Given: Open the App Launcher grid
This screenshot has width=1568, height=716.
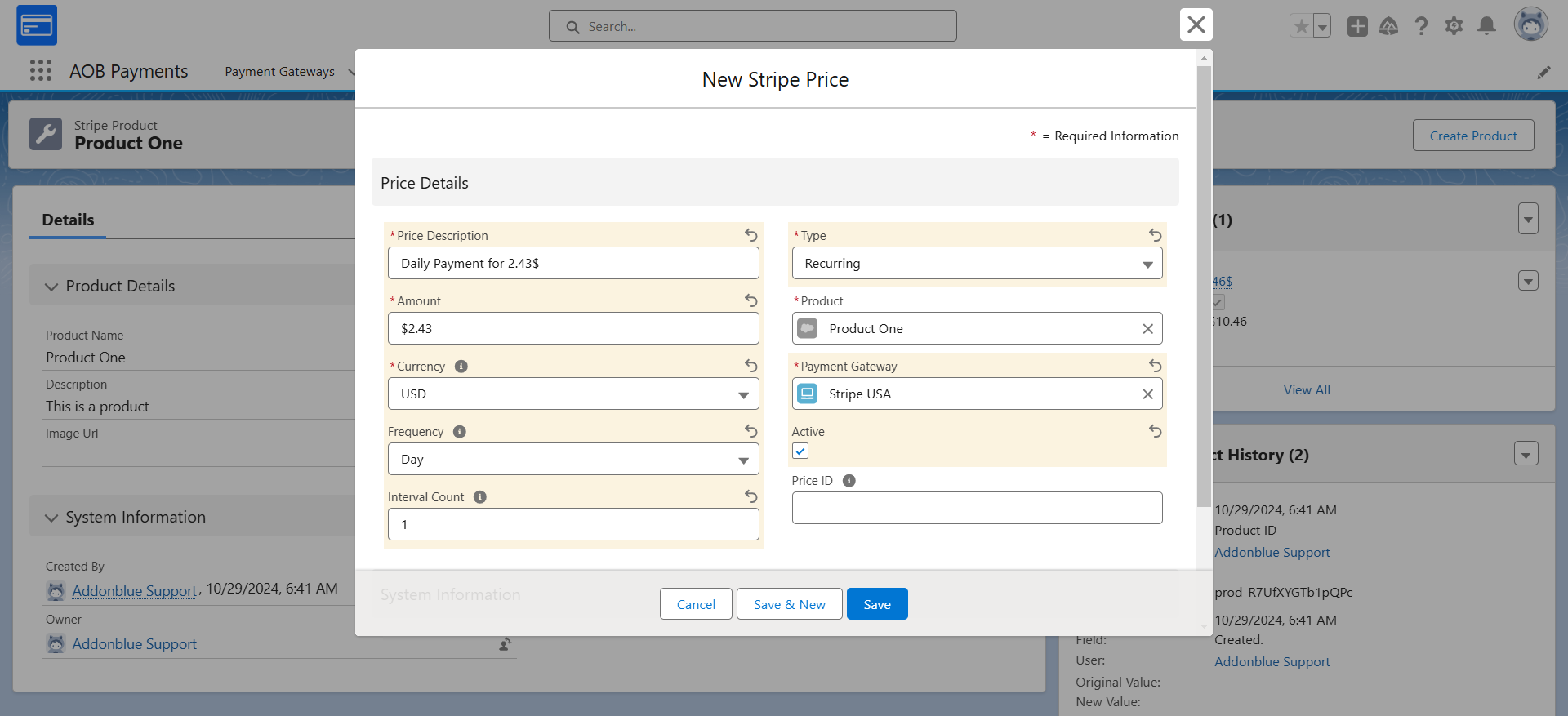Looking at the screenshot, I should 41,71.
